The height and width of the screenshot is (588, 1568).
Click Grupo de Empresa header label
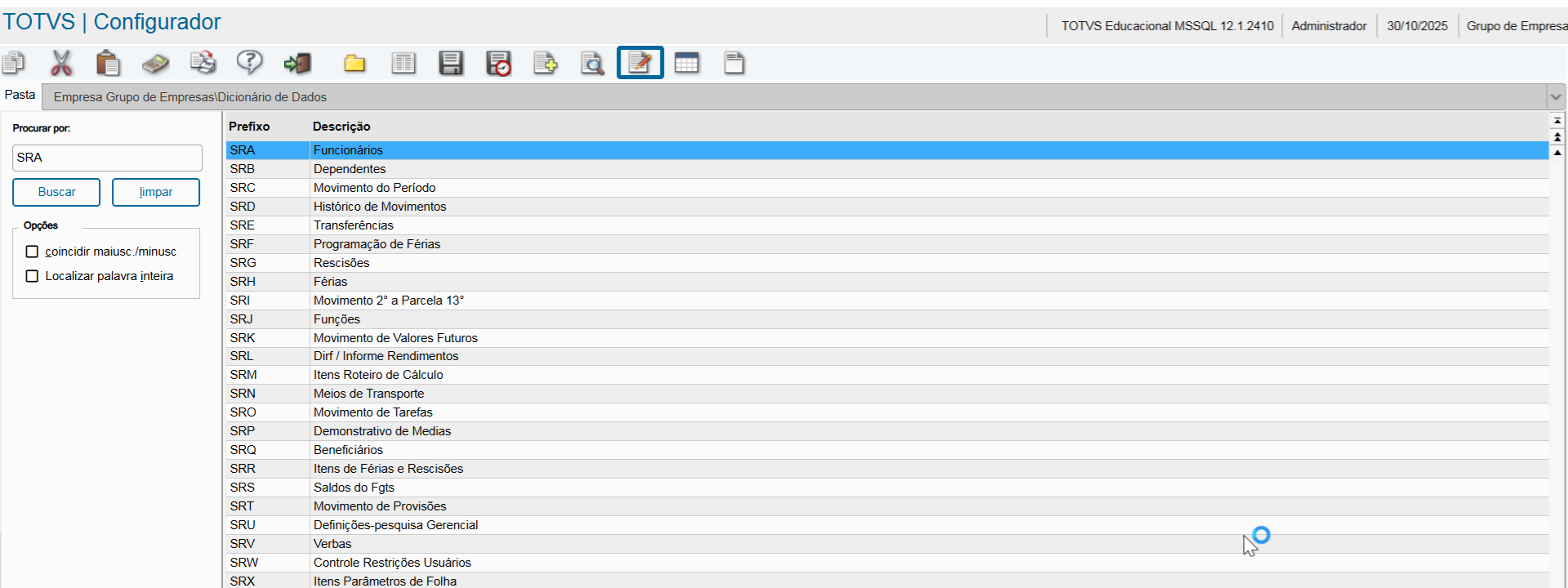coord(1517,26)
